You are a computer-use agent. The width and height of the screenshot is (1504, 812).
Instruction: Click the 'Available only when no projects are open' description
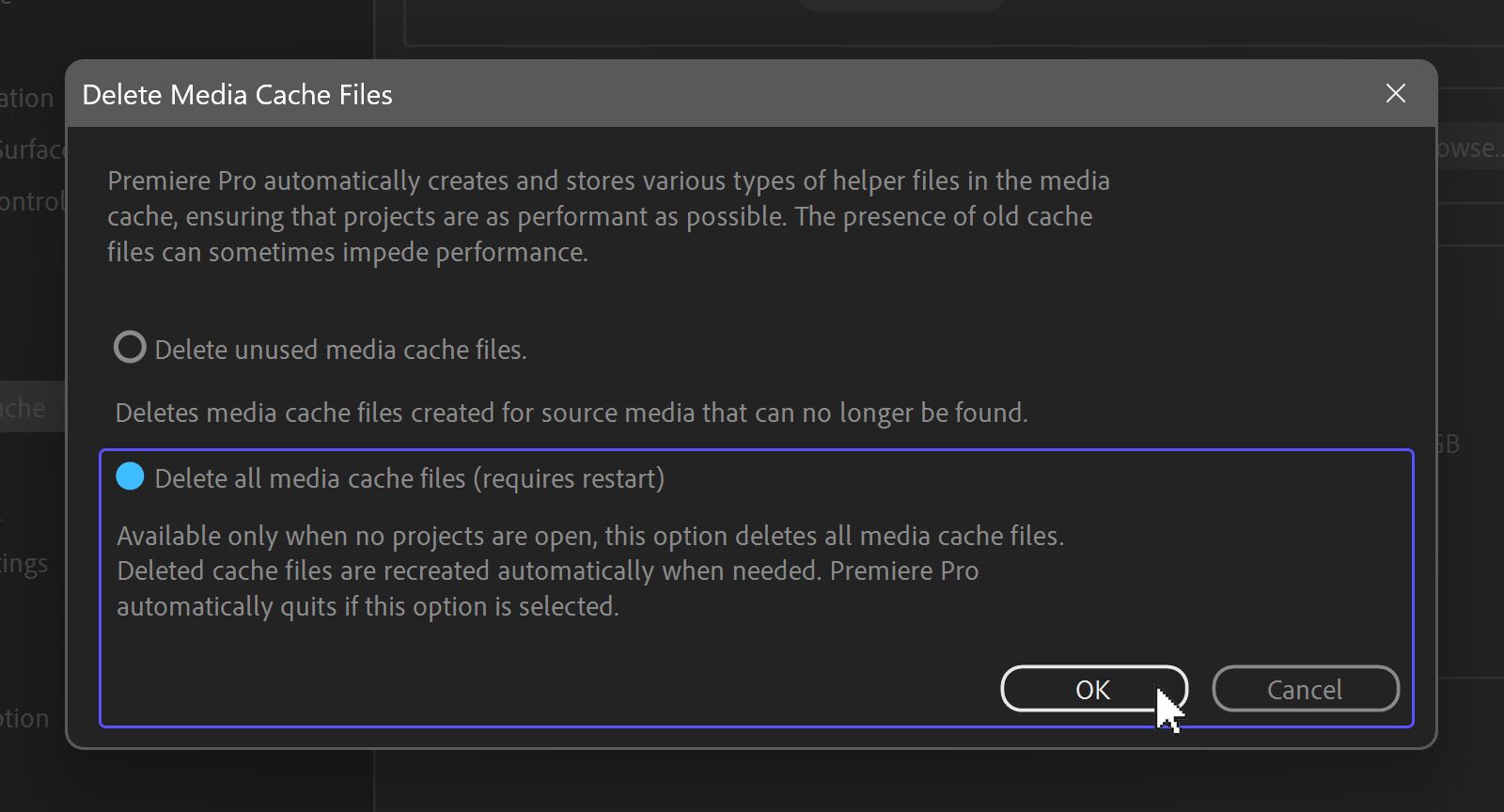coord(589,536)
